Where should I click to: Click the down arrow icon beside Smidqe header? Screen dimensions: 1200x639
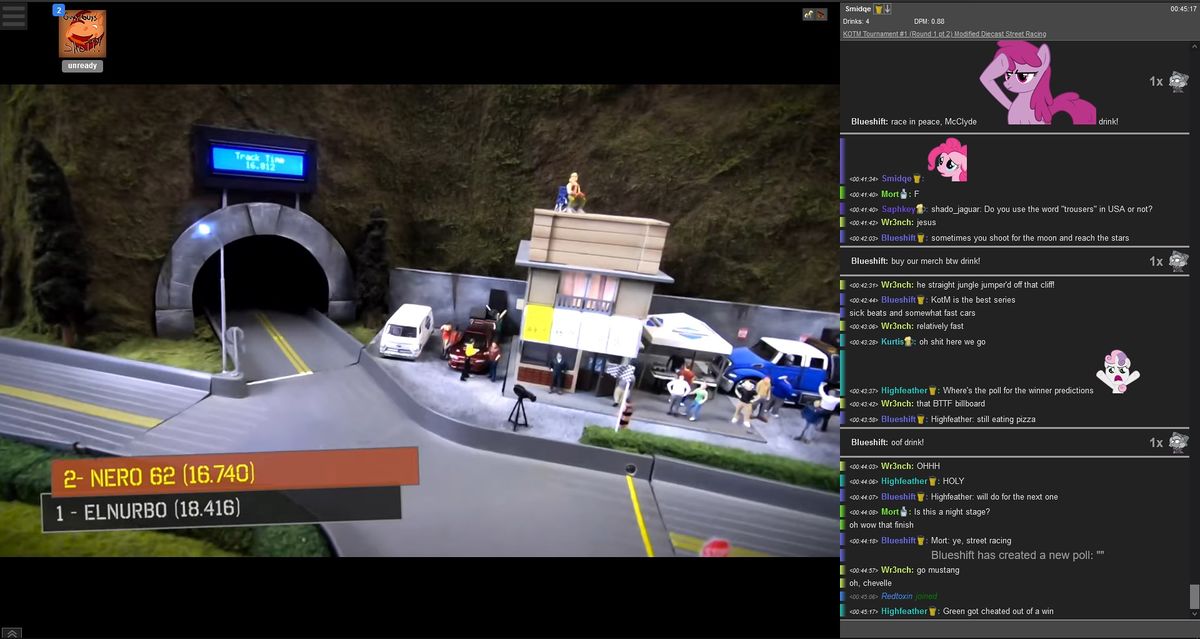(x=888, y=9)
